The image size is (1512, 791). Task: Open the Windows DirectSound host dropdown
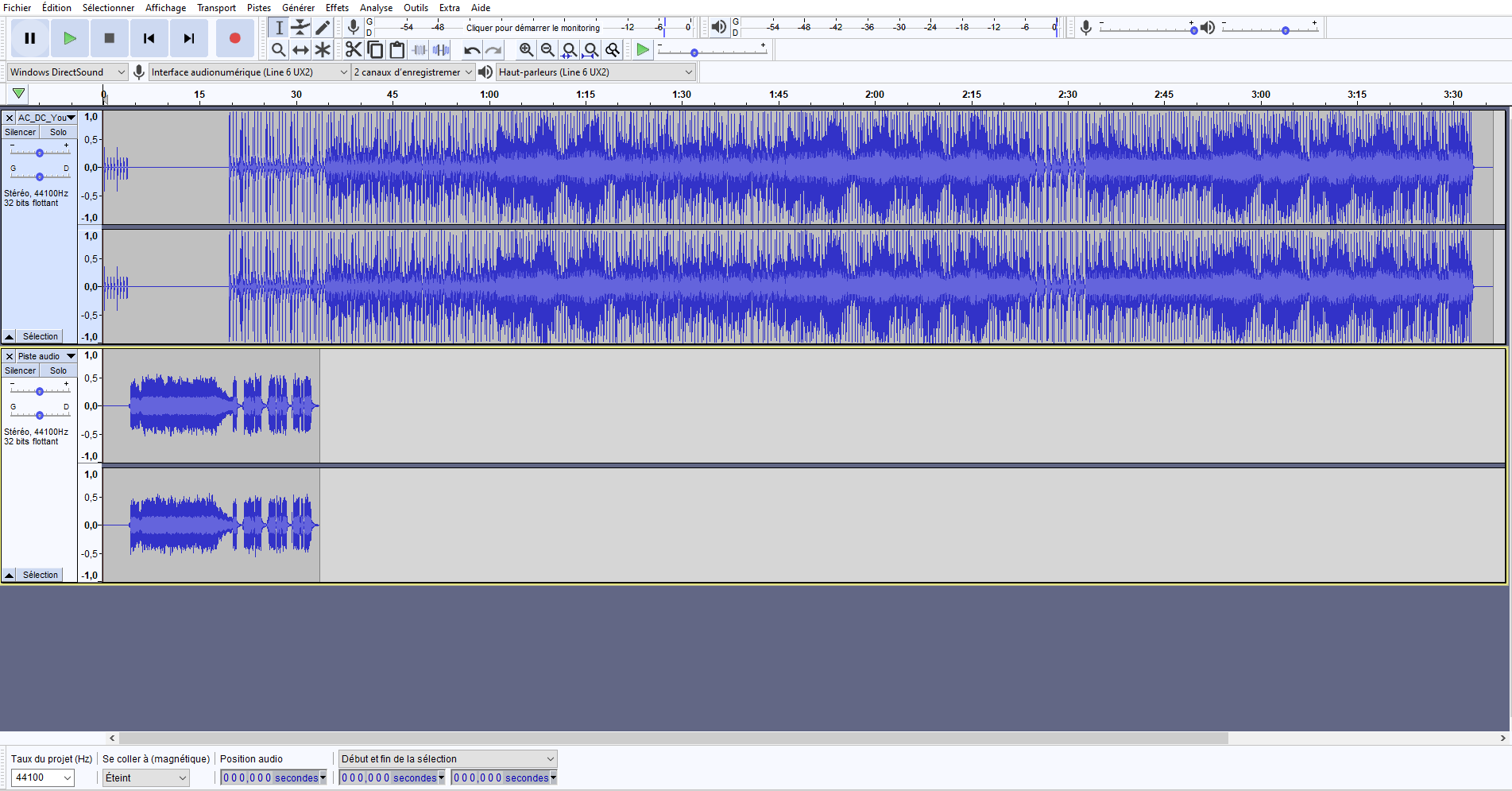click(68, 72)
